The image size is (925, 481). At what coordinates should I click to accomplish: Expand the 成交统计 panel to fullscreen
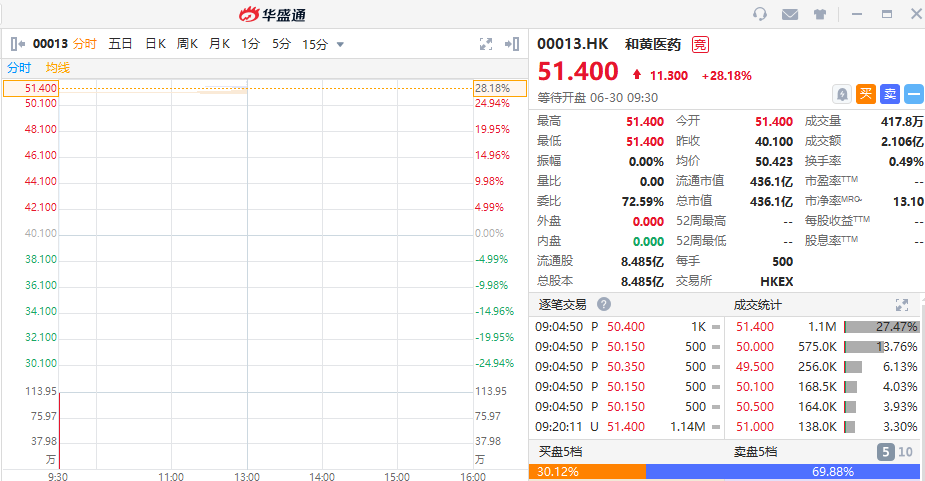click(901, 305)
